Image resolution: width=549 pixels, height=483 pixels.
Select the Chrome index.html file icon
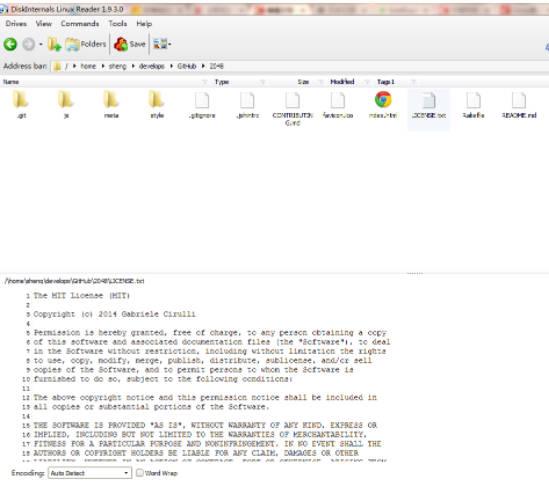pyautogui.click(x=383, y=100)
